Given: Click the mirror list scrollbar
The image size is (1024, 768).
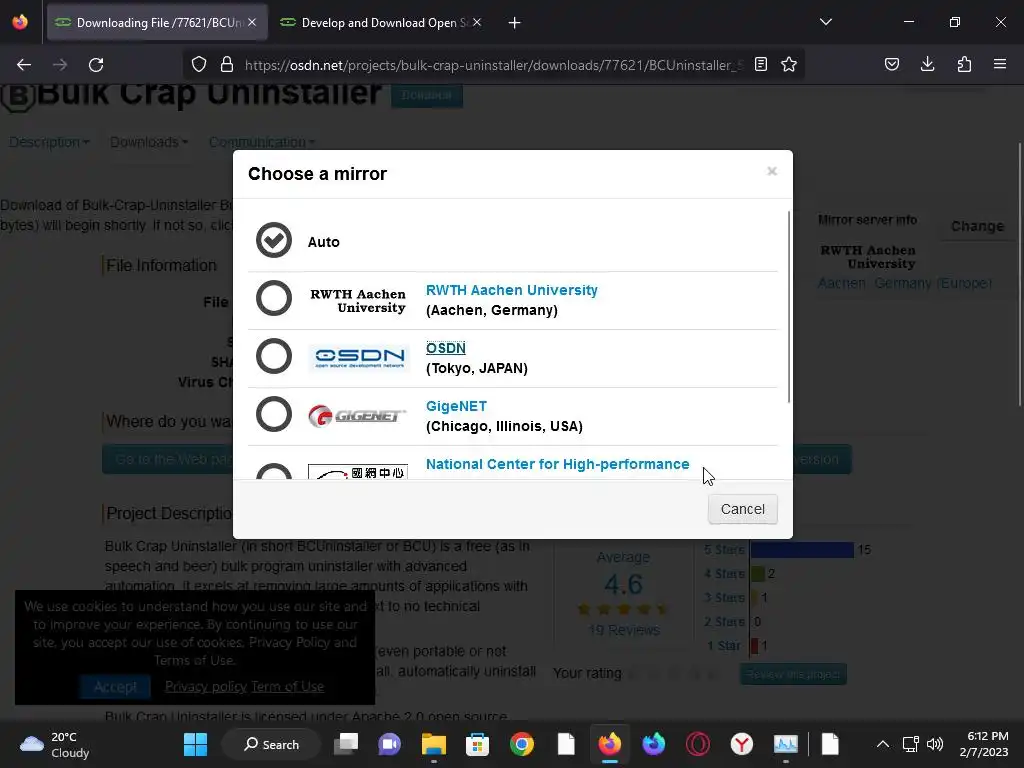Looking at the screenshot, I should coord(789,307).
